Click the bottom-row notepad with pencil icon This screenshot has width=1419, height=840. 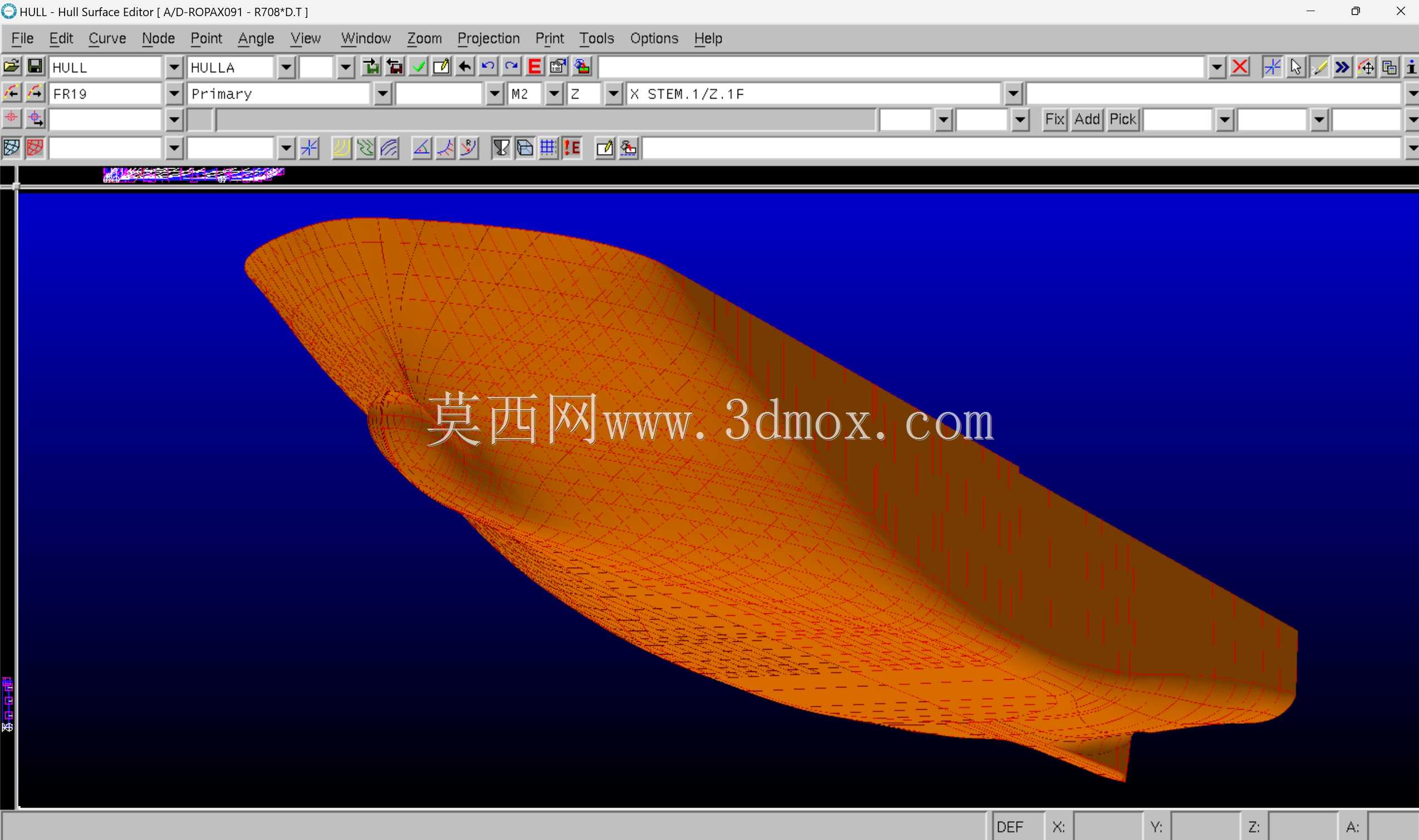coord(605,148)
